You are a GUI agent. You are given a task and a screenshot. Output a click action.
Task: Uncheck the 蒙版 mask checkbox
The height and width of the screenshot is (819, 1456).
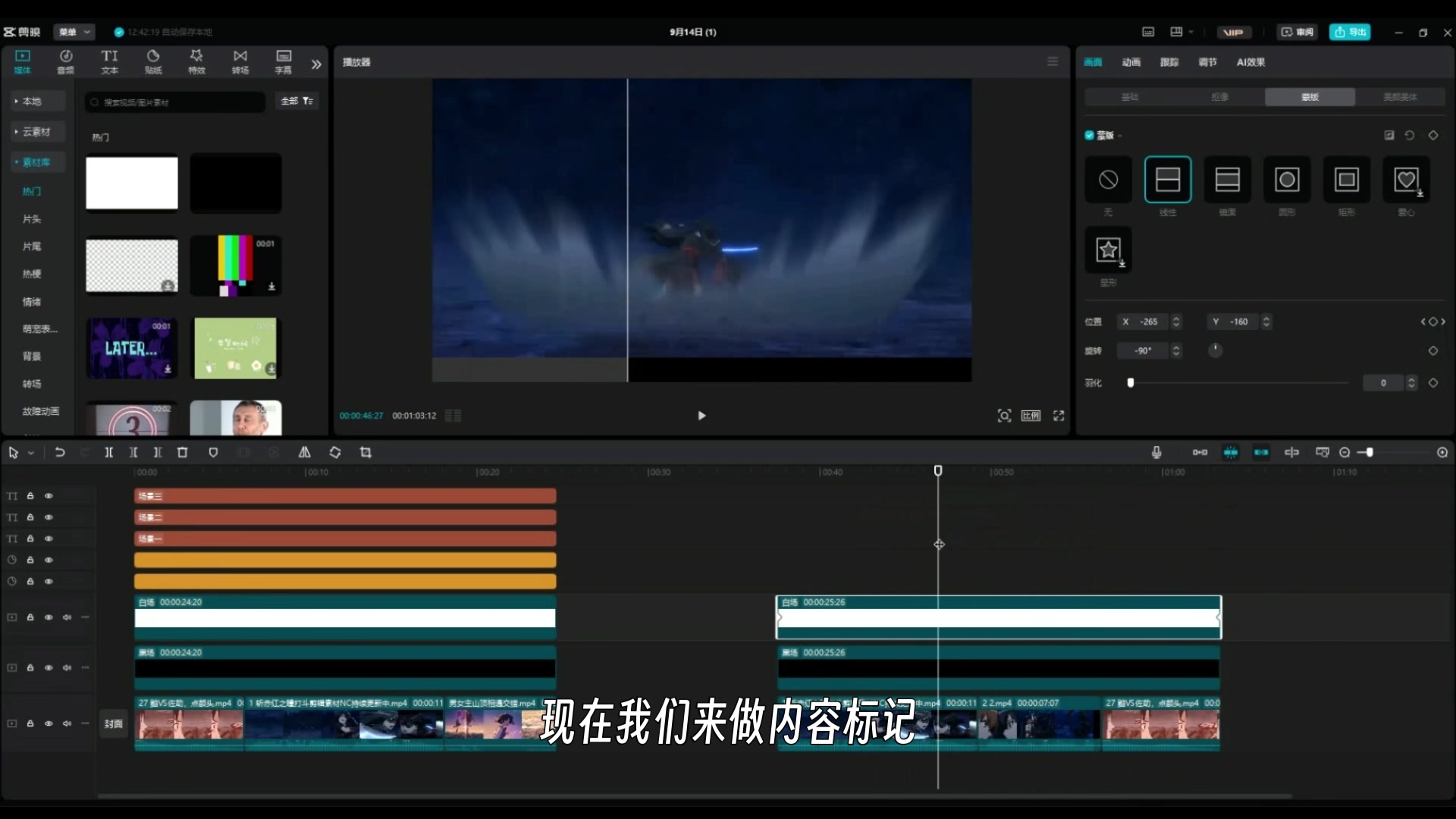point(1089,135)
